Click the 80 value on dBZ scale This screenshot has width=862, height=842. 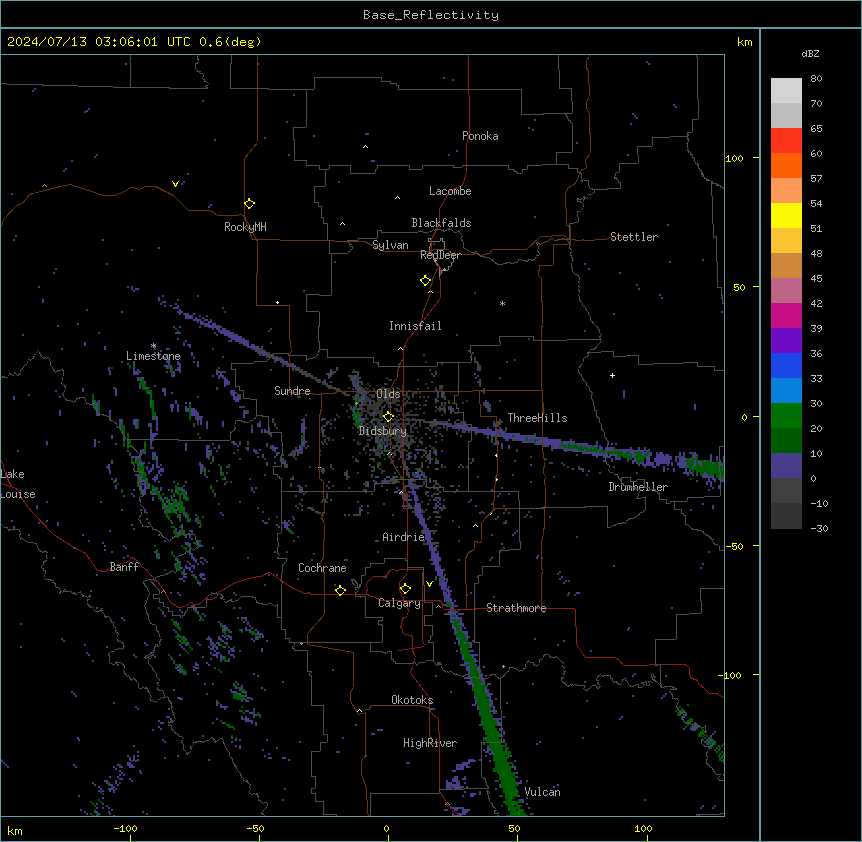[x=816, y=79]
